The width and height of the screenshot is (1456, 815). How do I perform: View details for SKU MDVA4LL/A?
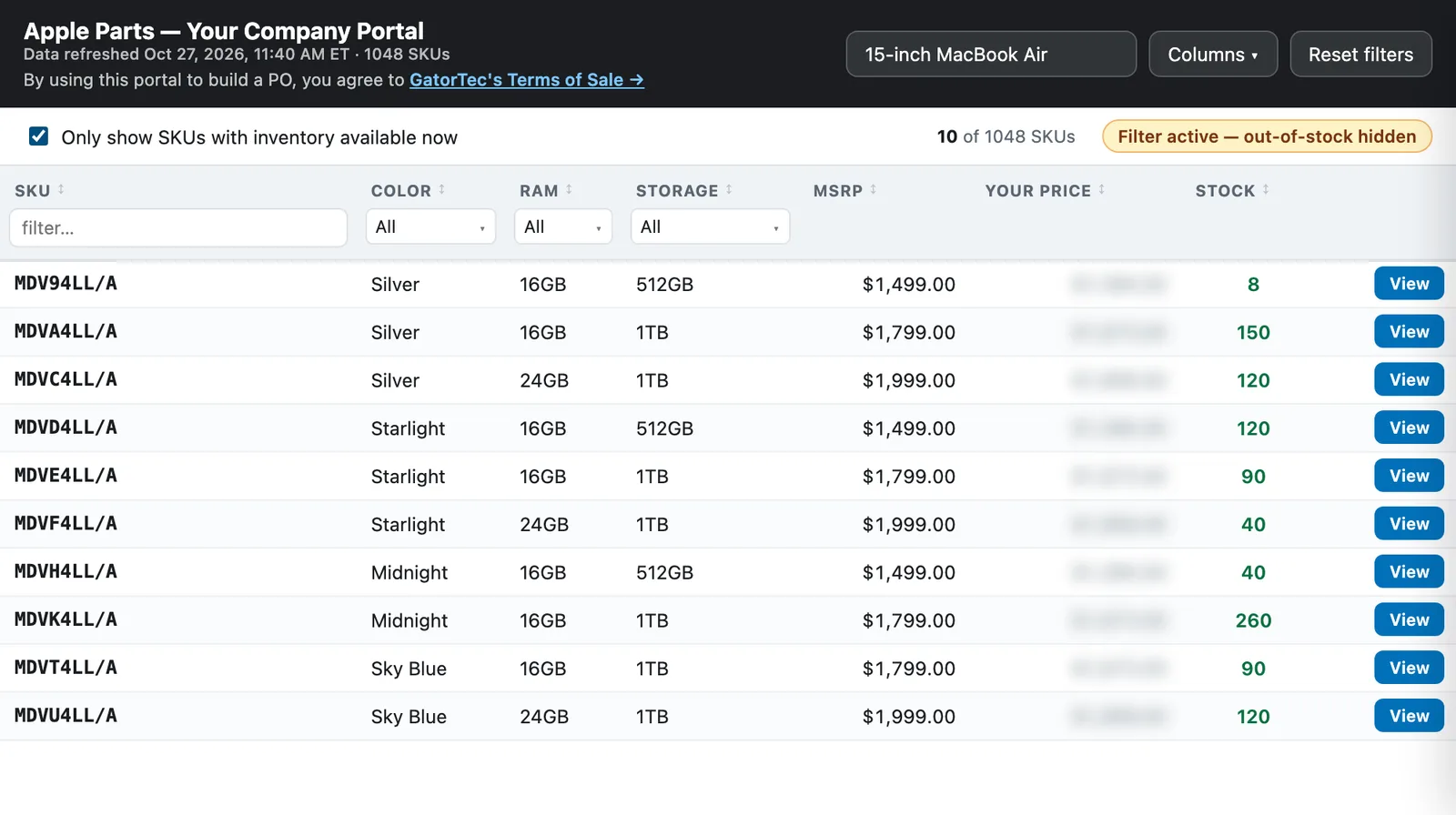pyautogui.click(x=1409, y=332)
